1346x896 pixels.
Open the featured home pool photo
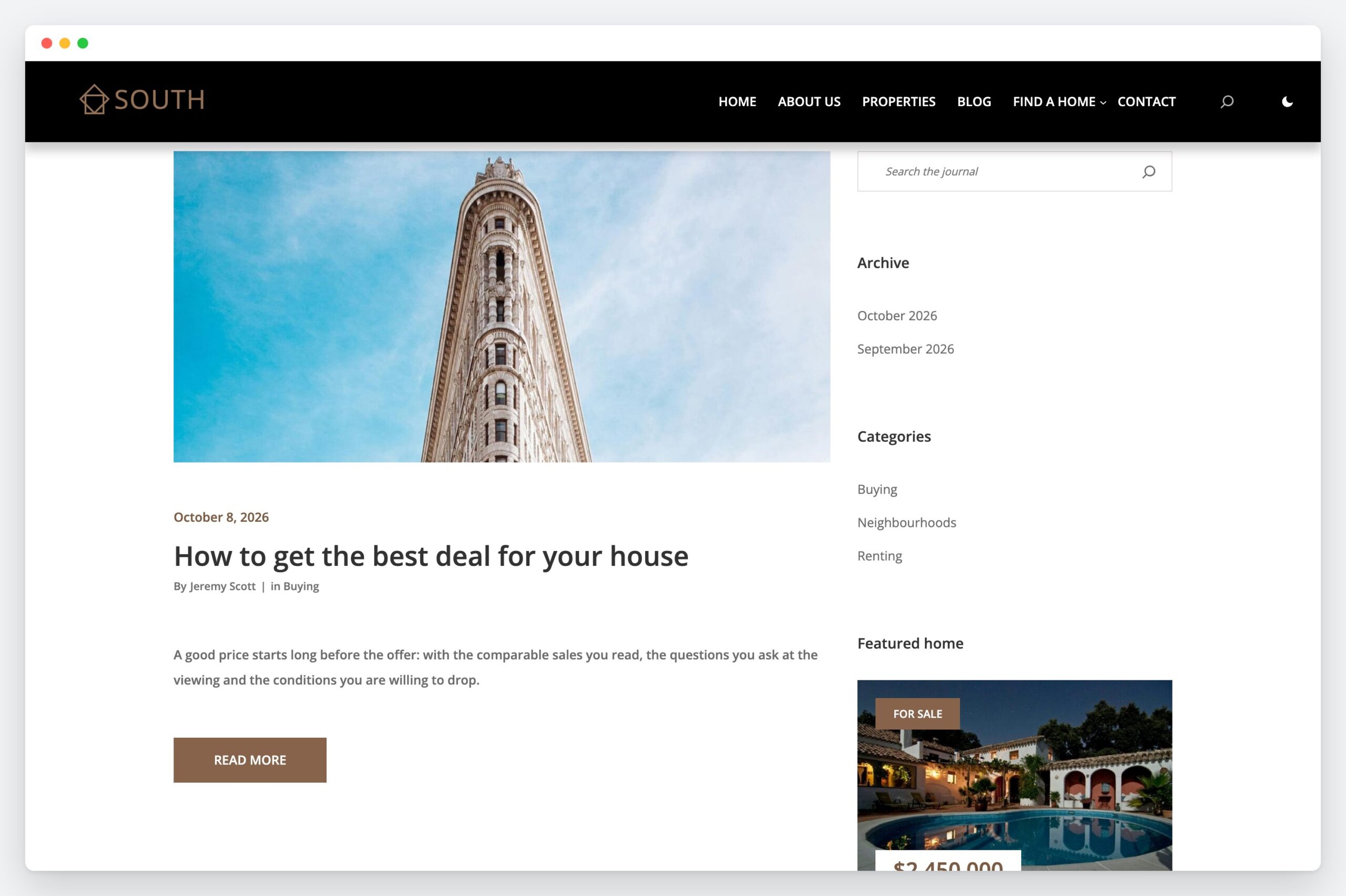pos(1015,776)
